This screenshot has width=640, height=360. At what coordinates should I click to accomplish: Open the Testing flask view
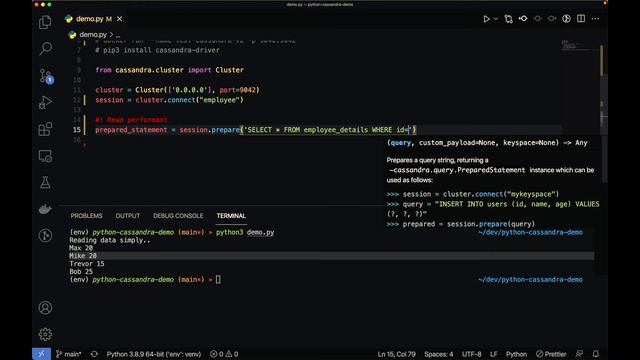pyautogui.click(x=45, y=182)
